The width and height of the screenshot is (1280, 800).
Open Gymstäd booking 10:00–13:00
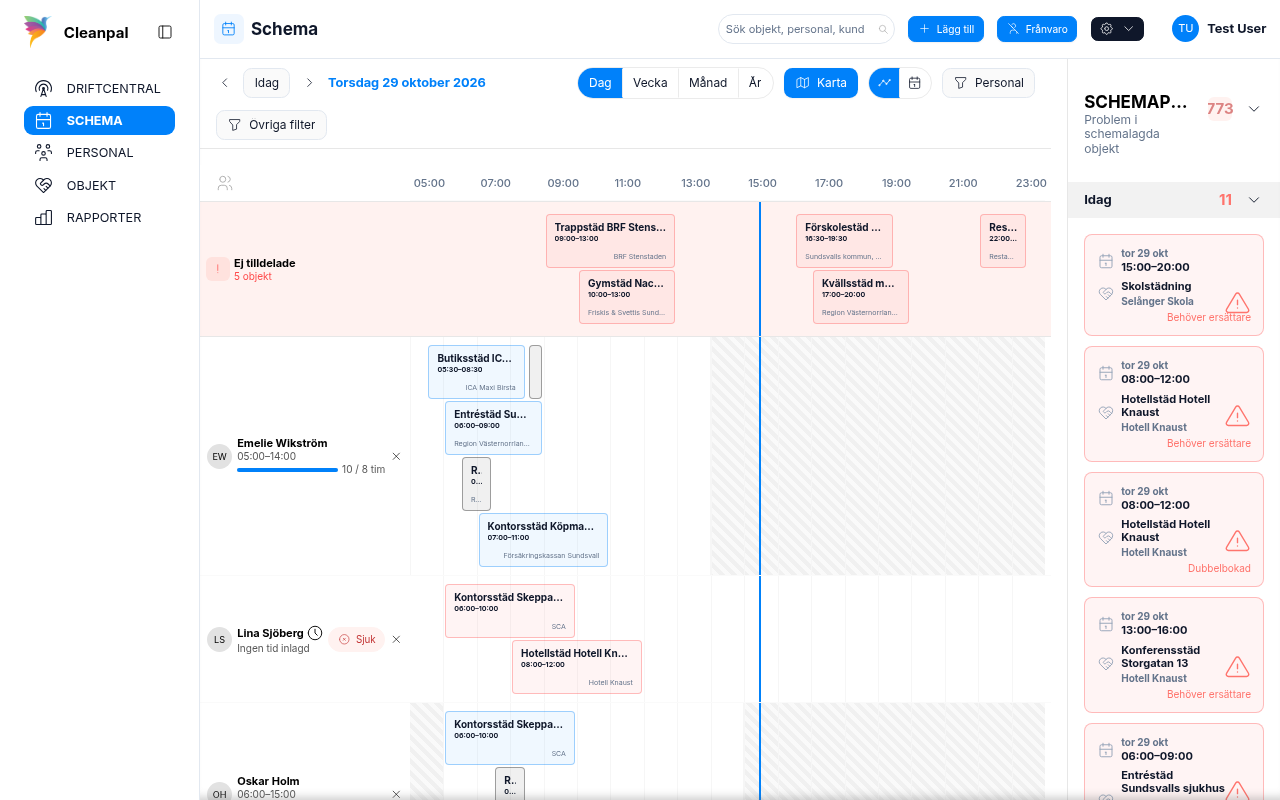[627, 297]
